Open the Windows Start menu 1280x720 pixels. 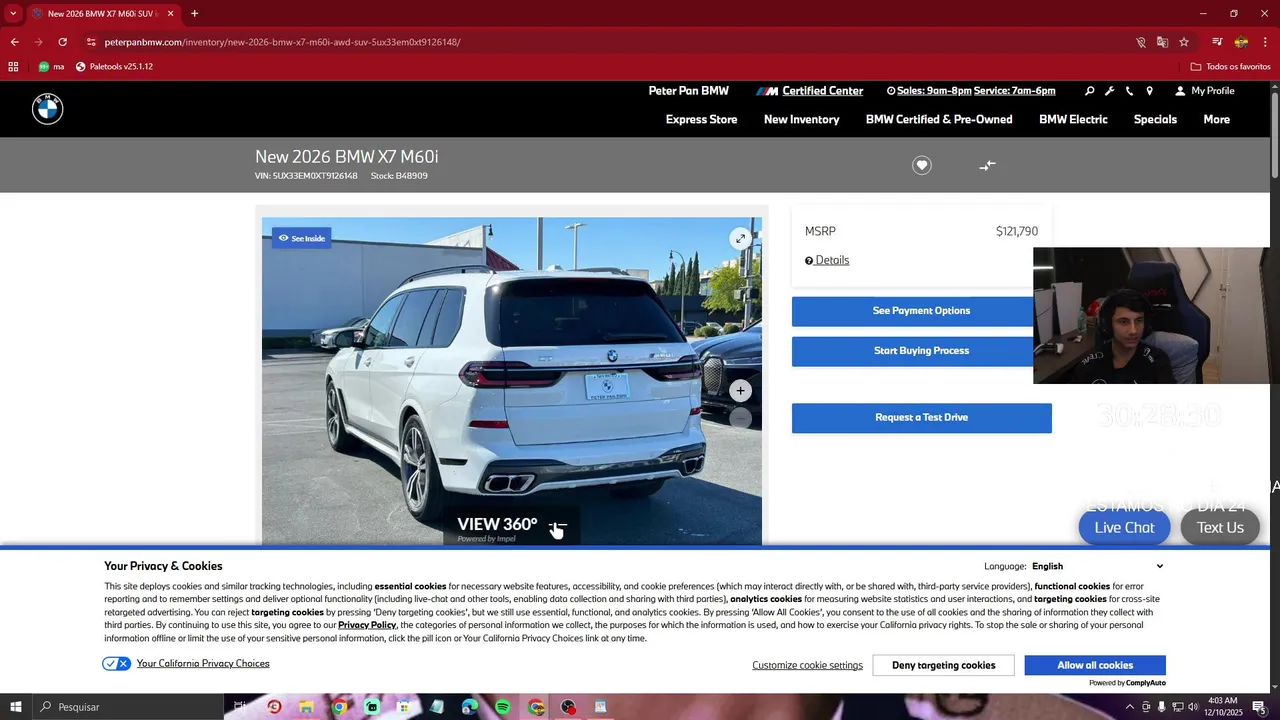click(x=16, y=707)
